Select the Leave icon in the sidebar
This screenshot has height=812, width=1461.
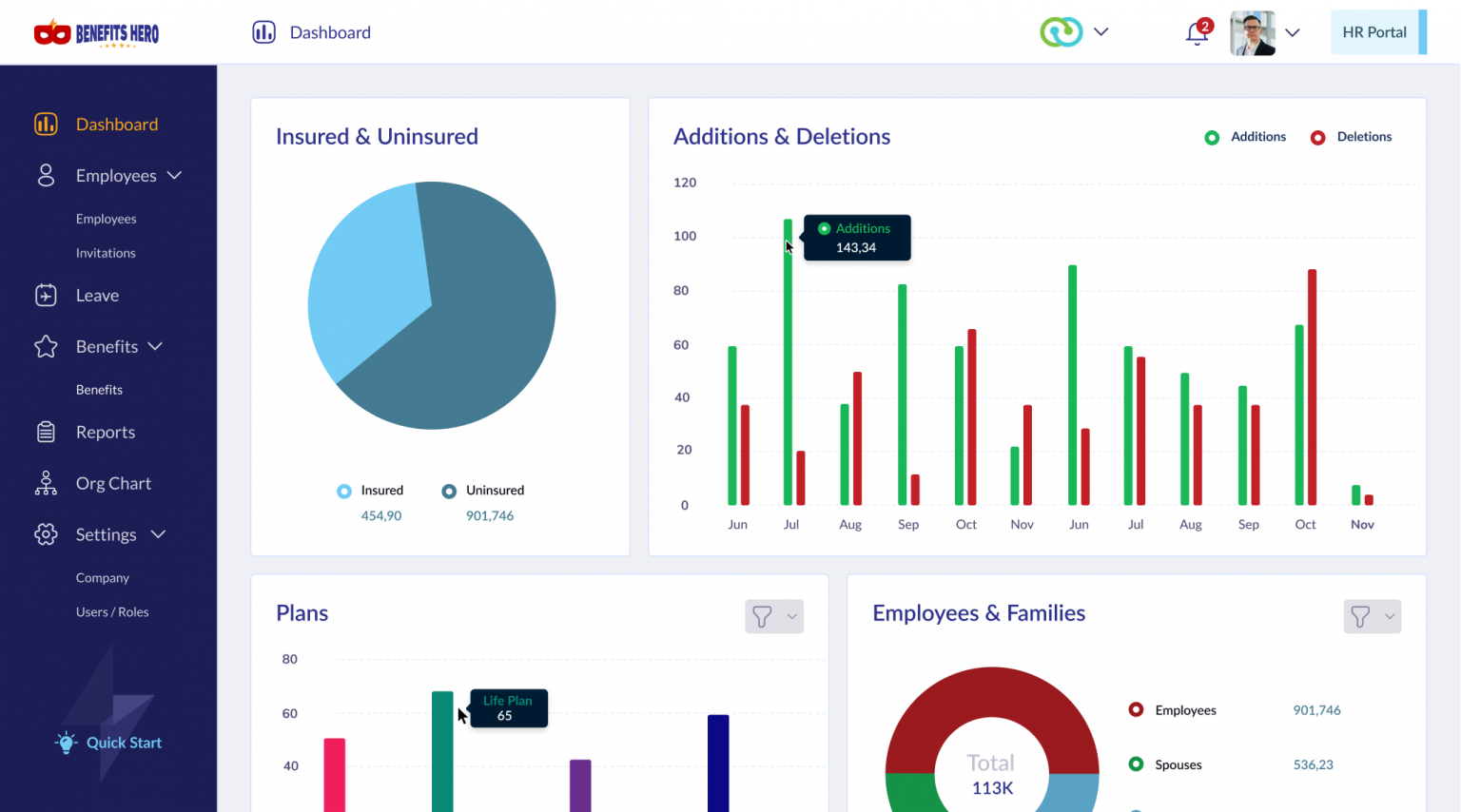pyautogui.click(x=45, y=295)
